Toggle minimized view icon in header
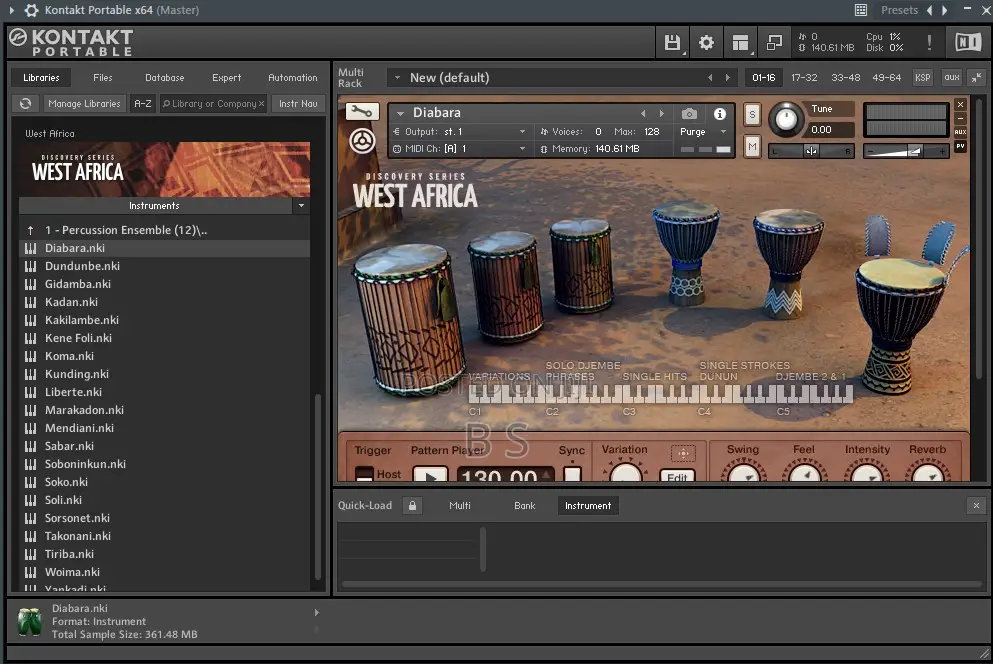The image size is (993, 664). click(774, 43)
